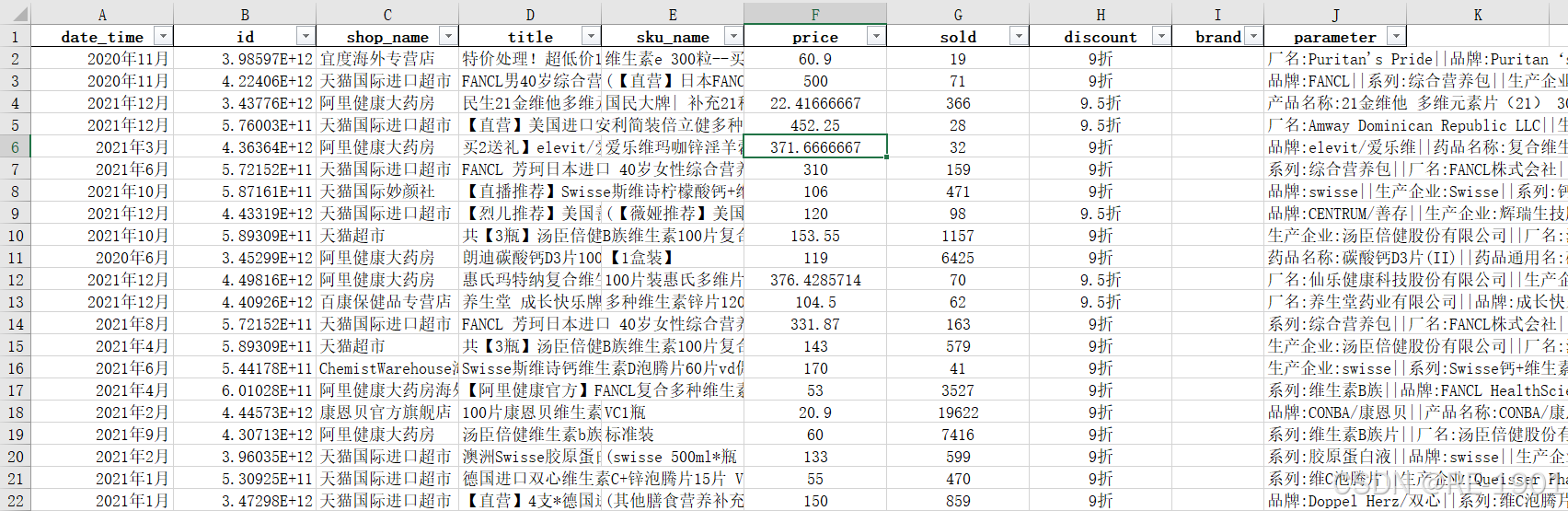Click the sold cell 7416
This screenshot has width=1568, height=511.
958,435
